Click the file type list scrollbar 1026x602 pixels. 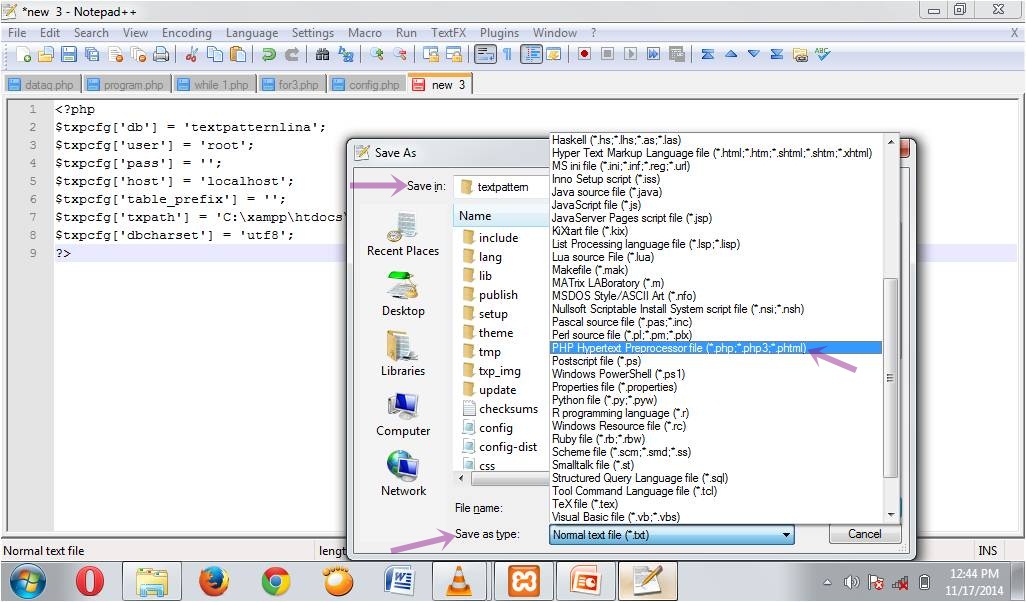(x=890, y=380)
